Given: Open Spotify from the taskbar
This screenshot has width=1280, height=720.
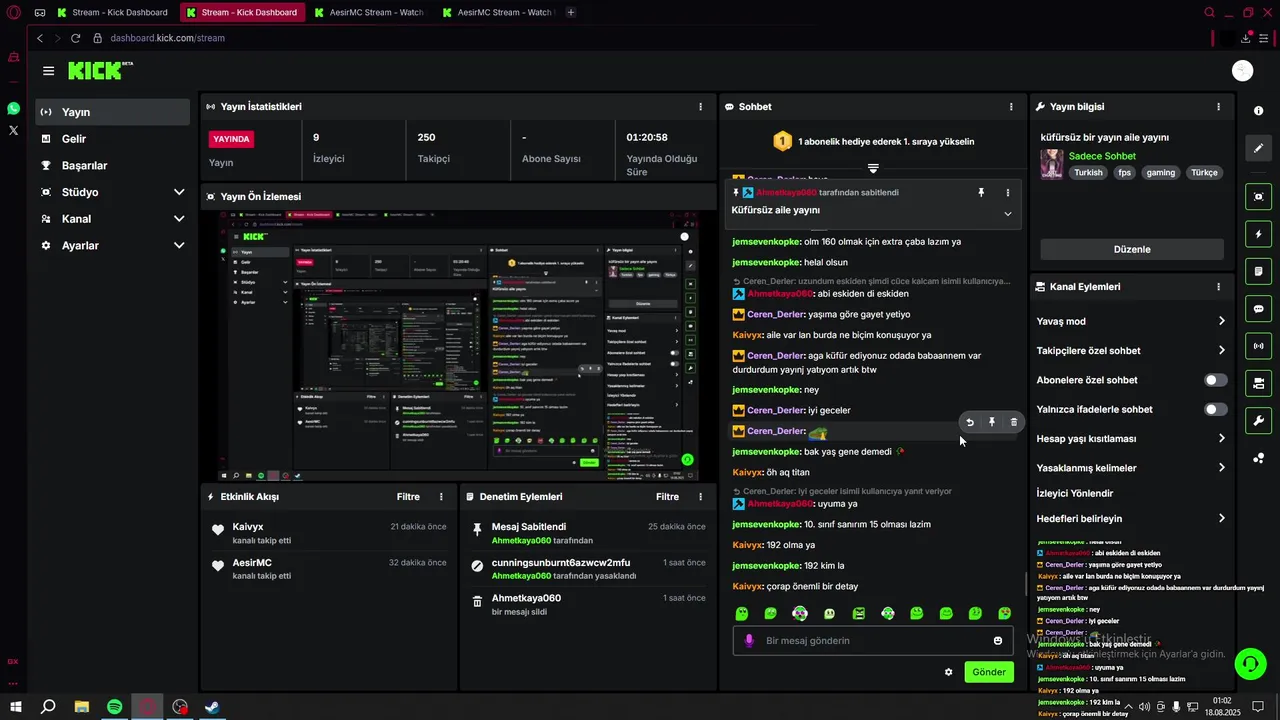Looking at the screenshot, I should [115, 707].
